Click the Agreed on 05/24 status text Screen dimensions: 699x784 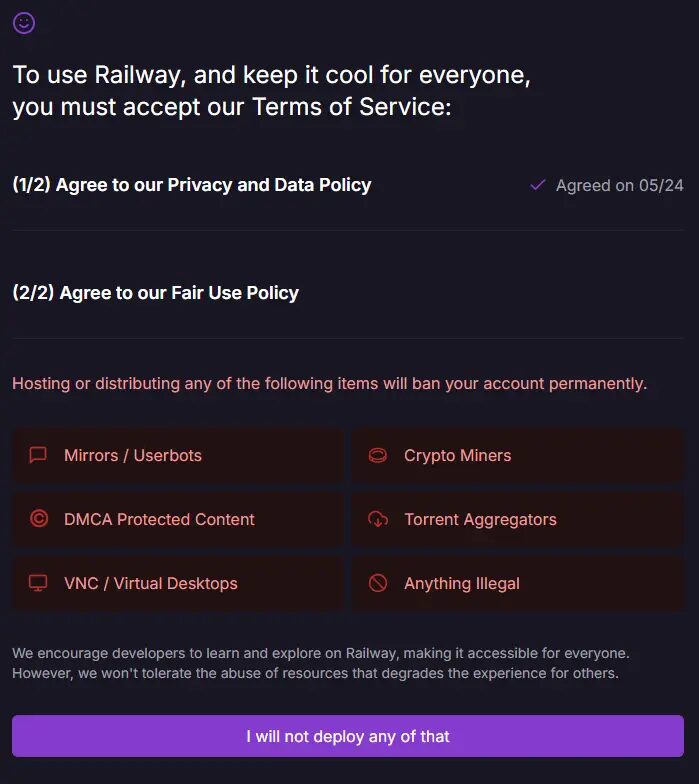click(x=620, y=186)
